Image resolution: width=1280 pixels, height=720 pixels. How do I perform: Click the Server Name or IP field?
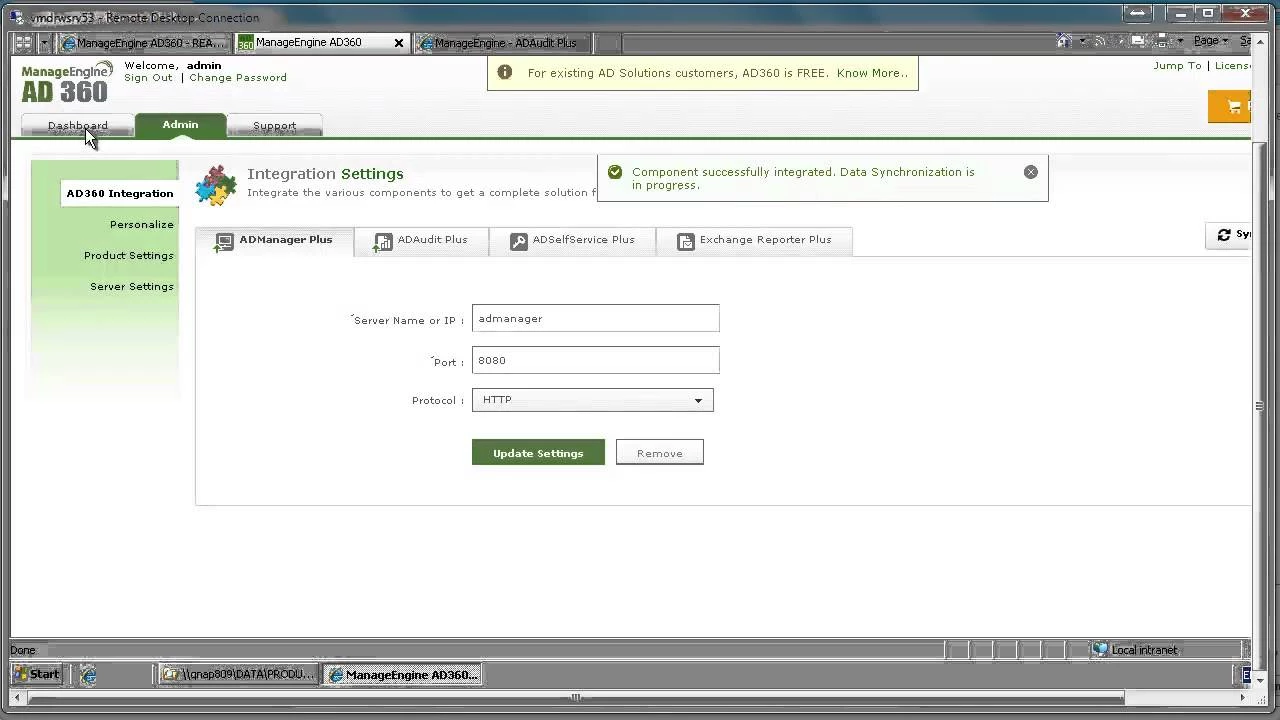pyautogui.click(x=595, y=319)
